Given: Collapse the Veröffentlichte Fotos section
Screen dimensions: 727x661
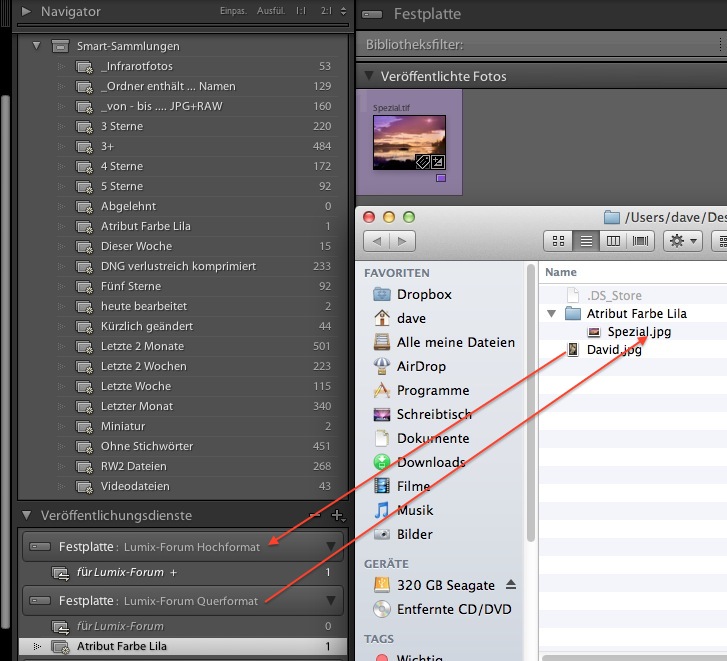Looking at the screenshot, I should (x=368, y=77).
